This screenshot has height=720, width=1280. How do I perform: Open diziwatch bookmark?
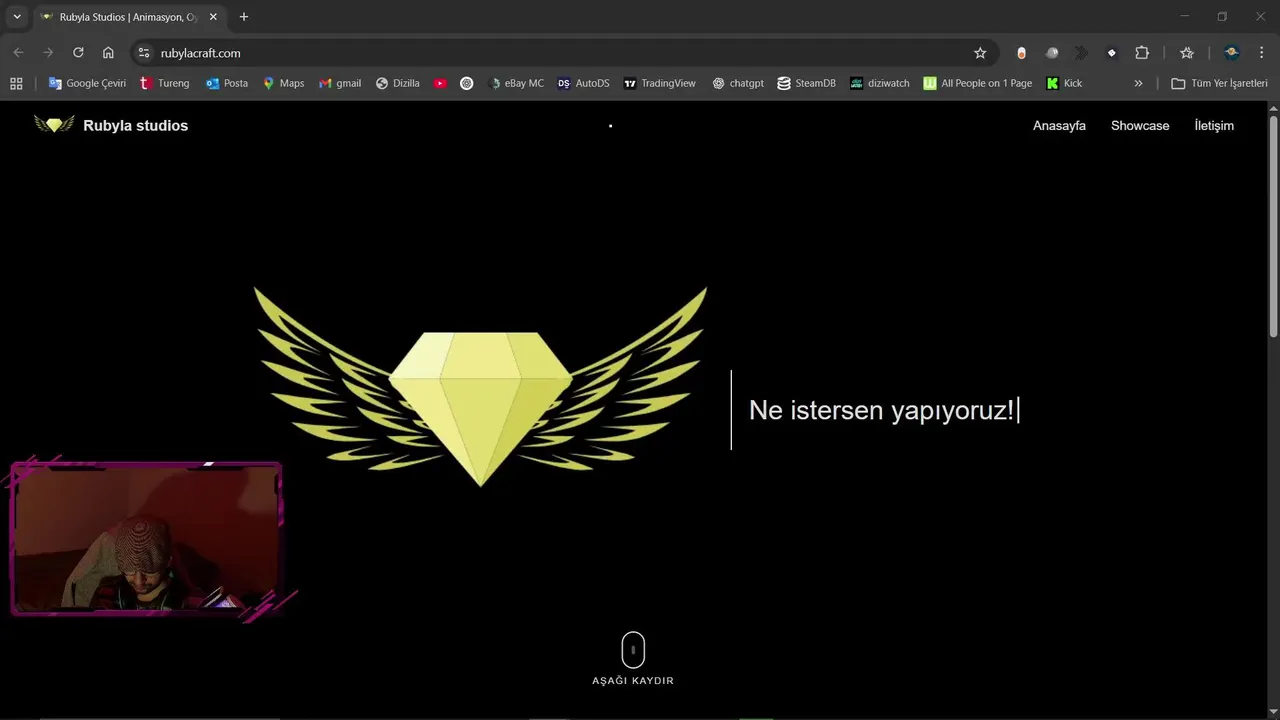tap(880, 83)
